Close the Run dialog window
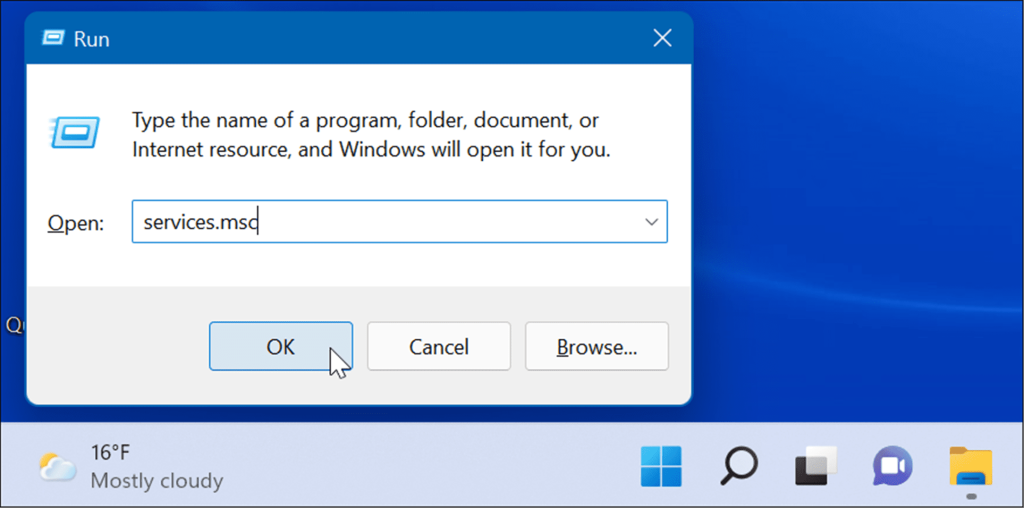The width and height of the screenshot is (1024, 508). pos(662,39)
